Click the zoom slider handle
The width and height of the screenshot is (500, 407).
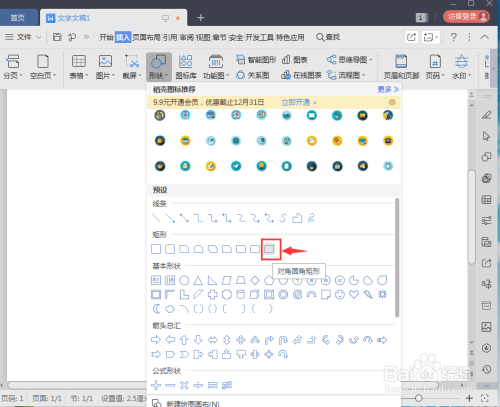[418, 398]
